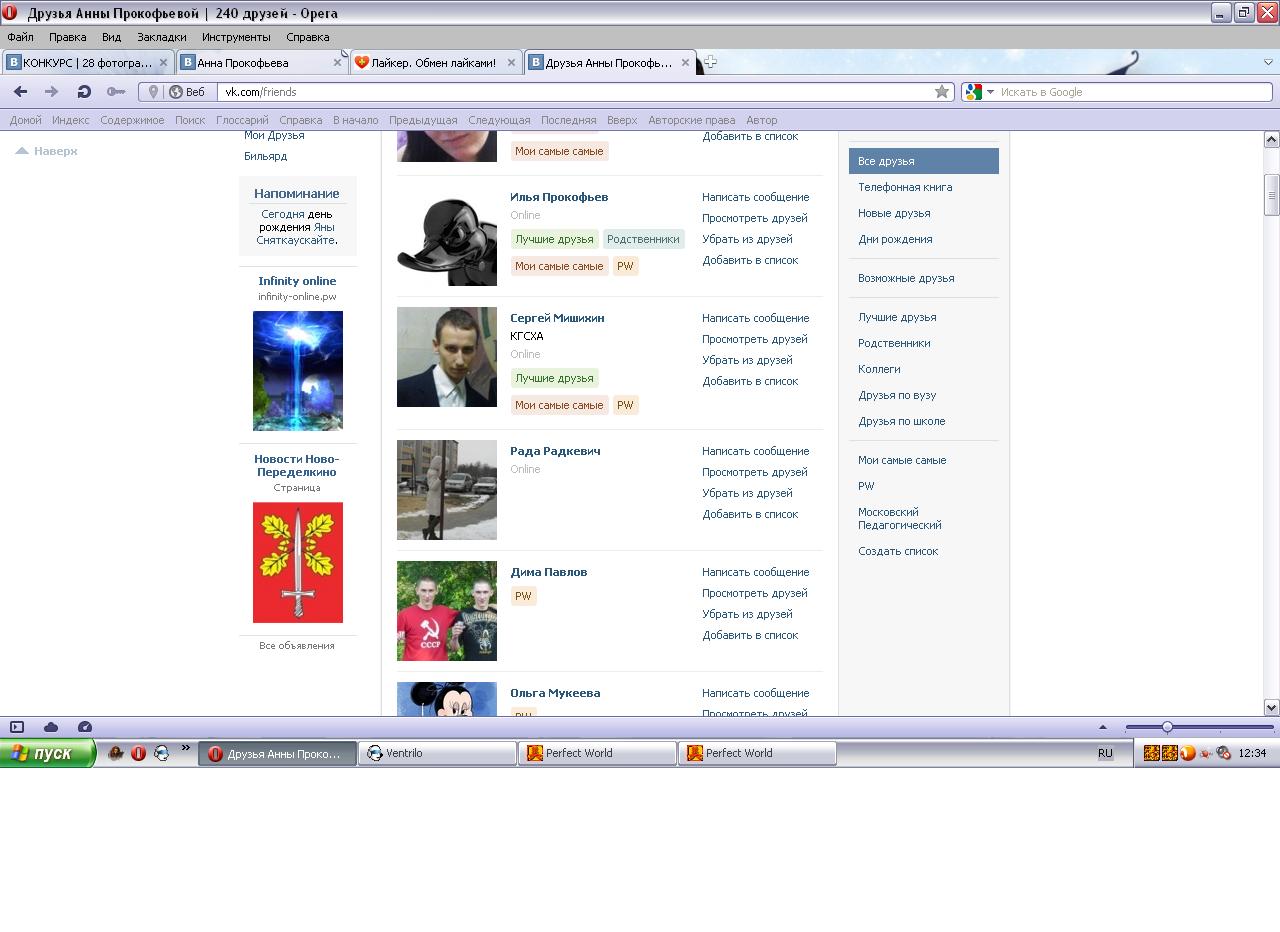Open the Пуск start menu
The image size is (1280, 932).
point(48,753)
